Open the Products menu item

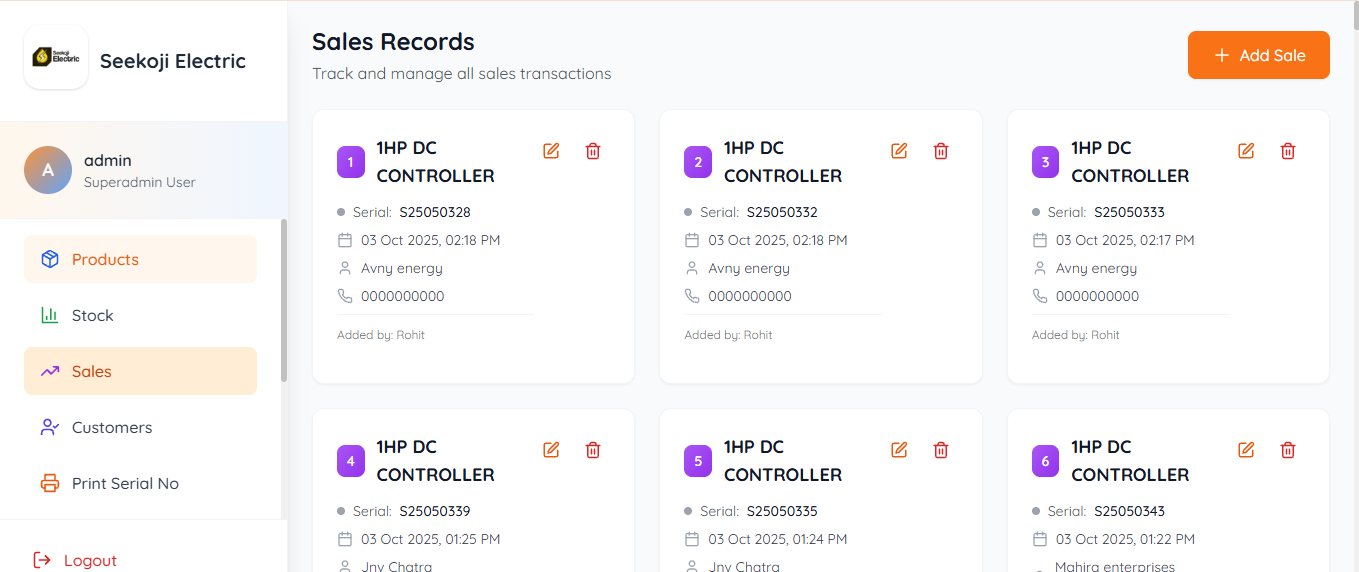(x=140, y=259)
